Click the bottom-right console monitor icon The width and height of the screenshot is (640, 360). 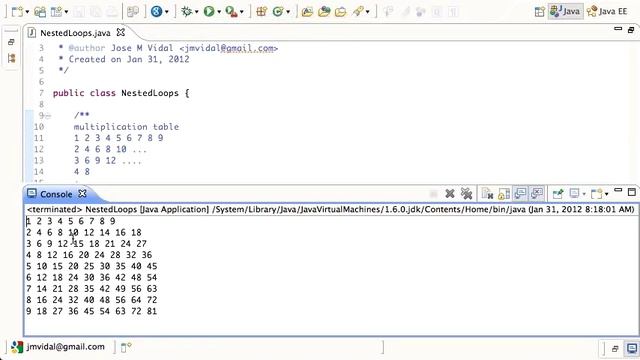click(x=632, y=348)
